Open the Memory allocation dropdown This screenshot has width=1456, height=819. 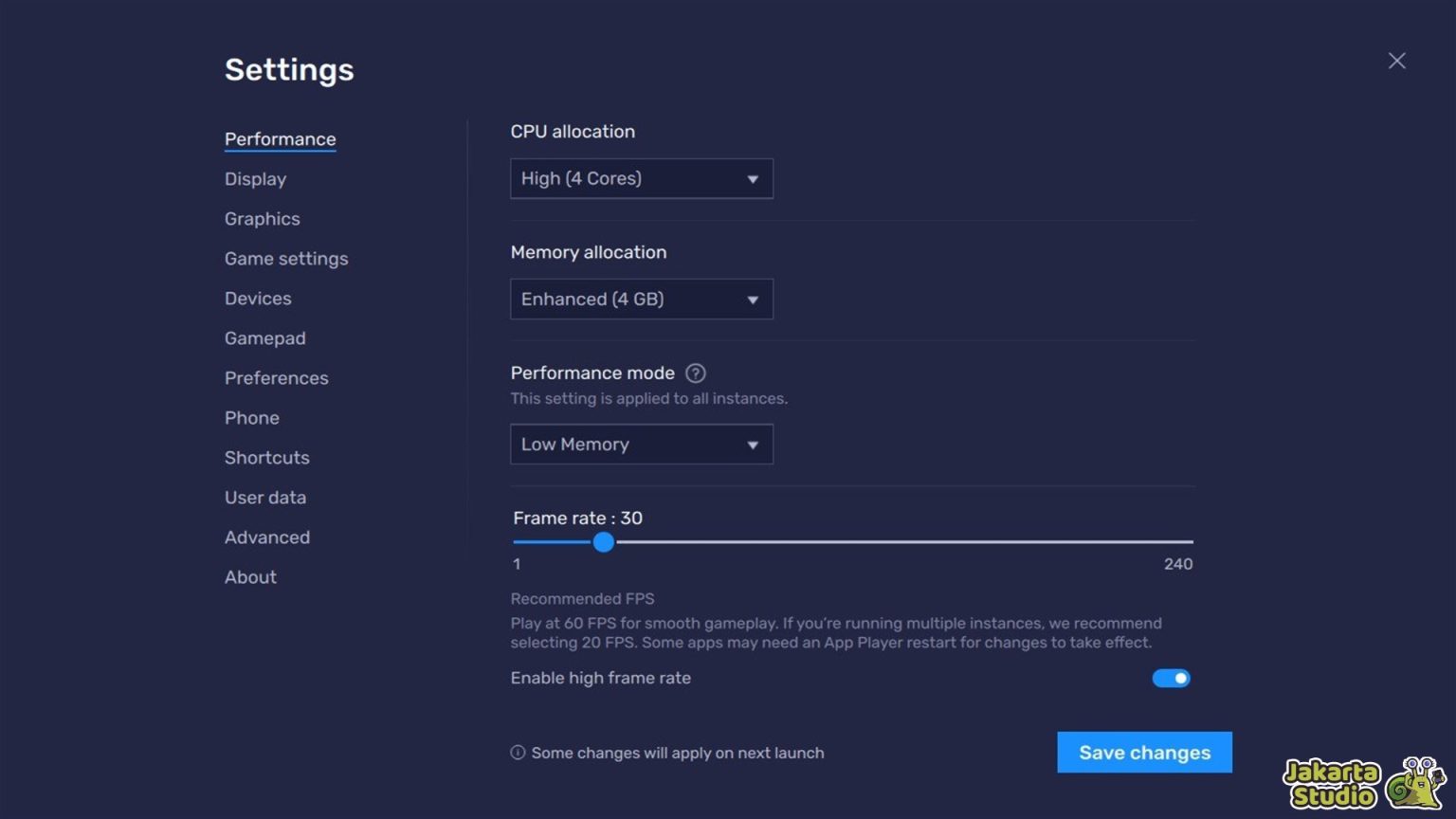pyautogui.click(x=642, y=299)
